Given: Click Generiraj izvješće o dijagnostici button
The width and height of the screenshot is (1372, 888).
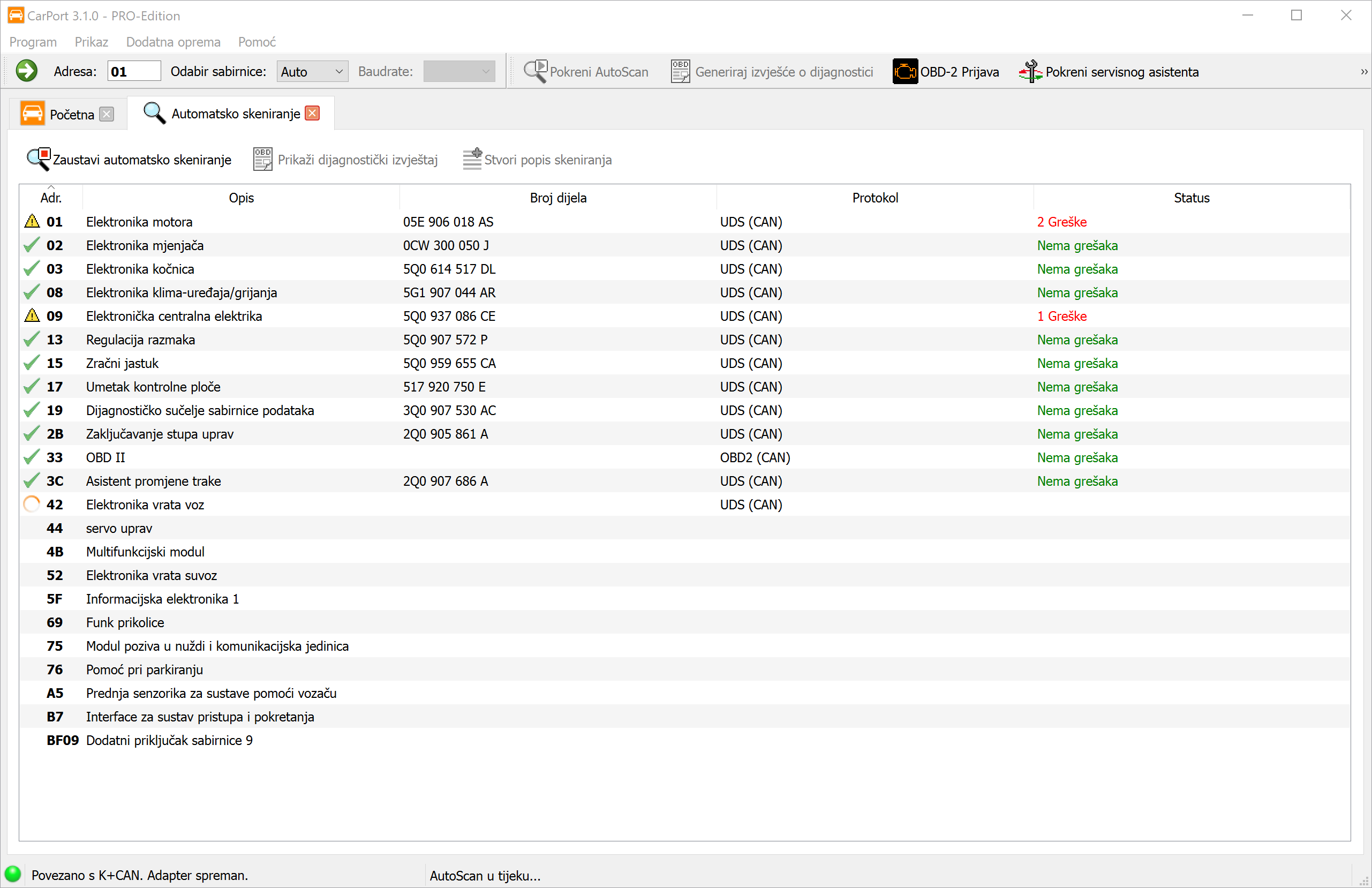Looking at the screenshot, I should (x=772, y=72).
